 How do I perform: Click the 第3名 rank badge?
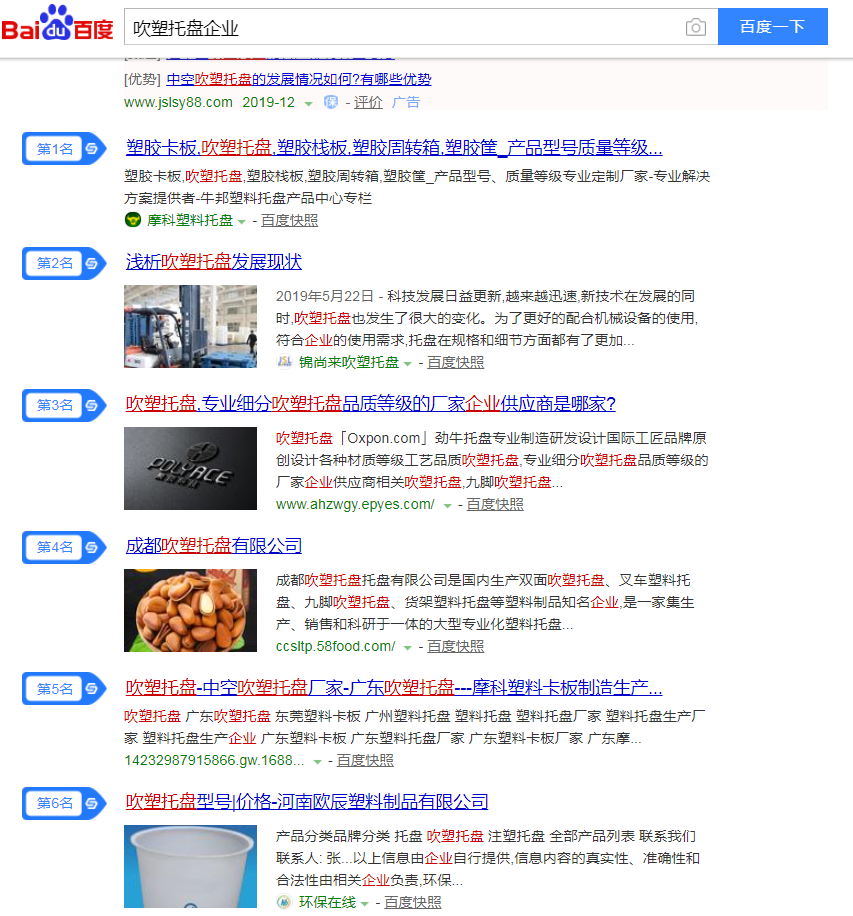(x=64, y=405)
